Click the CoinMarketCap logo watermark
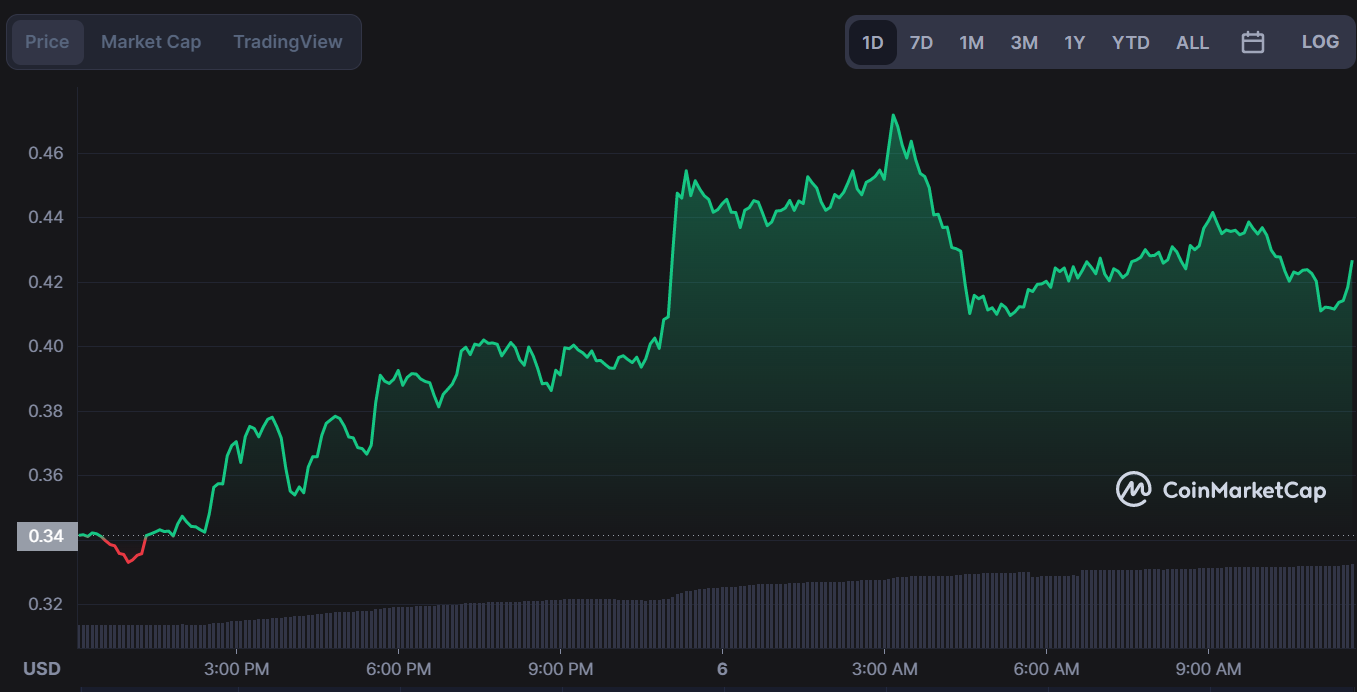 click(x=1221, y=490)
